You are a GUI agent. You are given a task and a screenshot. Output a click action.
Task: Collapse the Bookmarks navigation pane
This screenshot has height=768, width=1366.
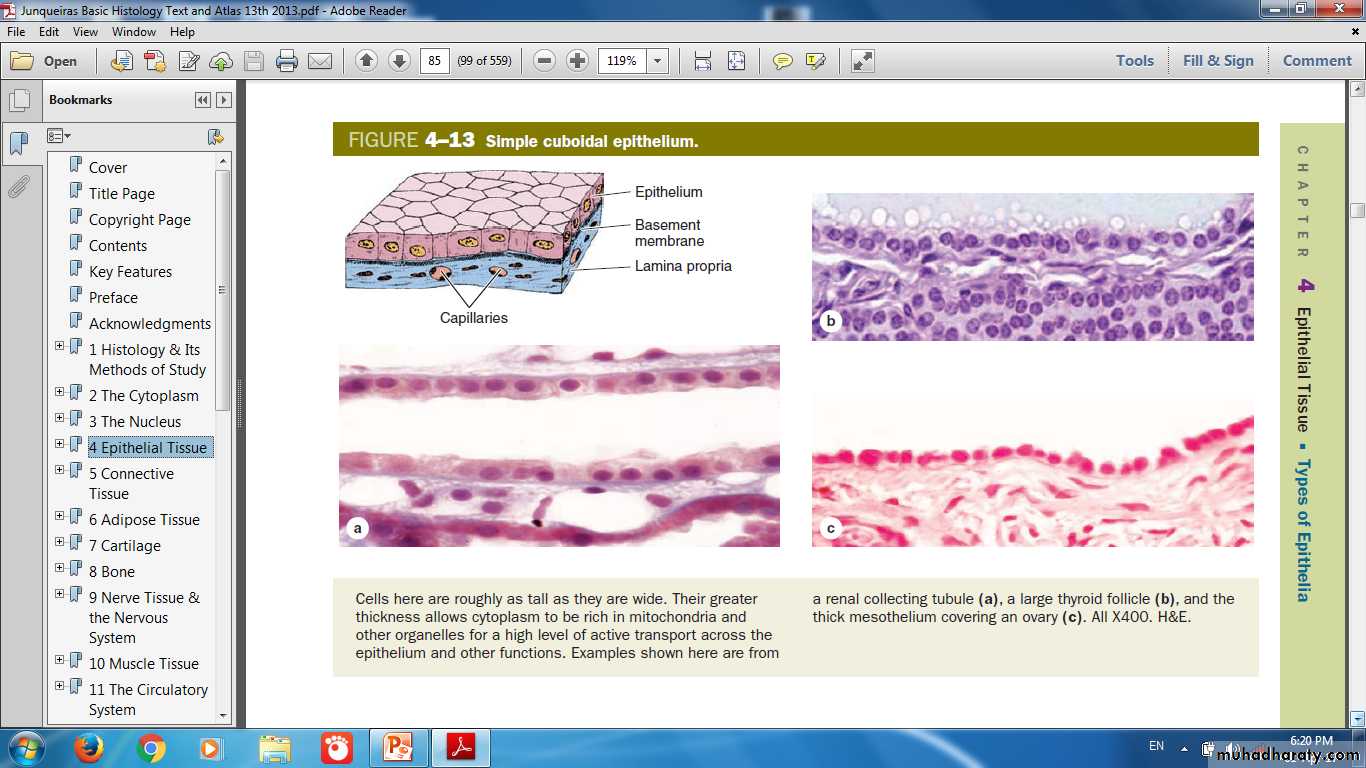click(x=203, y=100)
